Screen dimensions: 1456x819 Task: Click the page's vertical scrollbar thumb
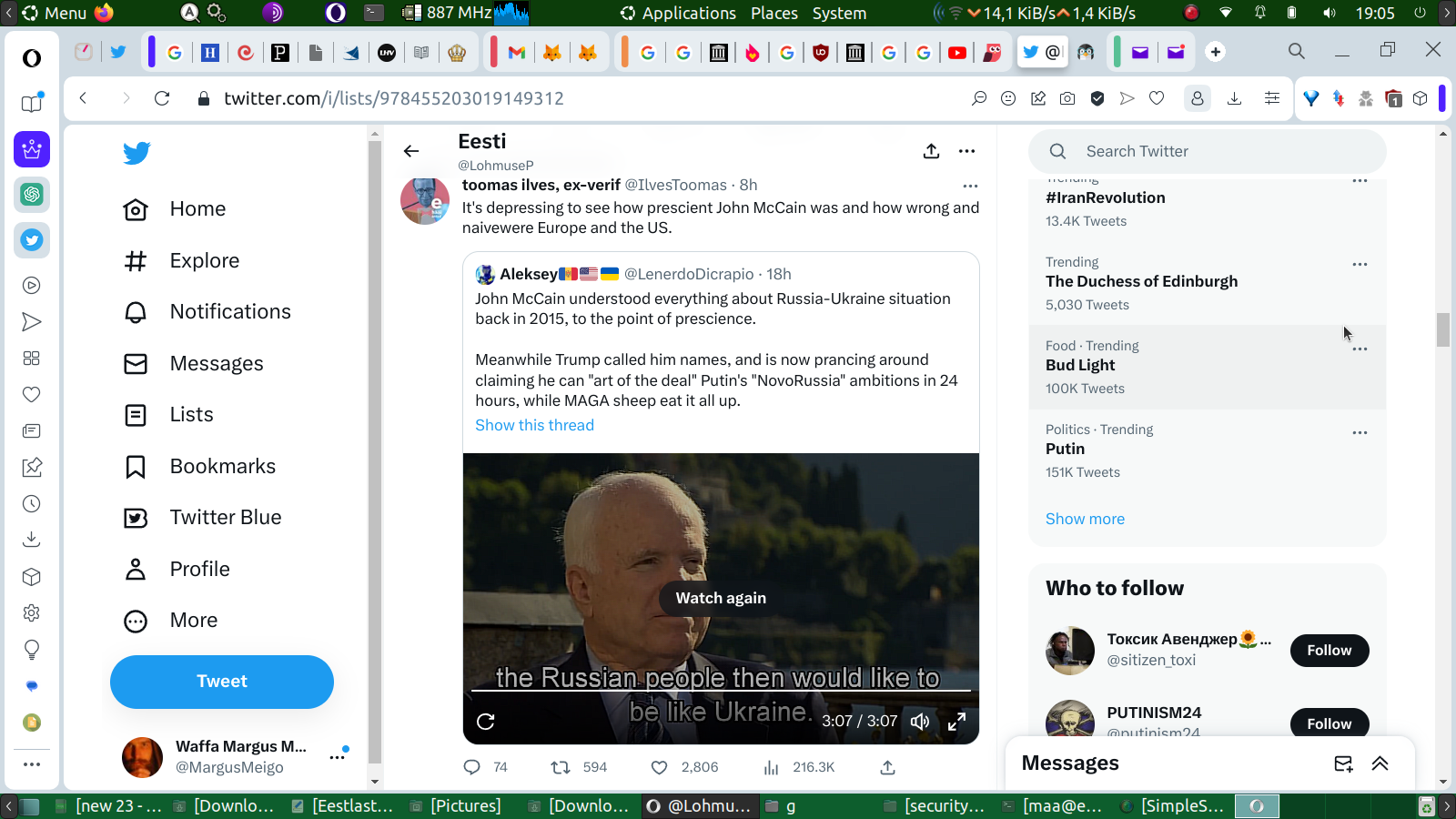(1443, 330)
